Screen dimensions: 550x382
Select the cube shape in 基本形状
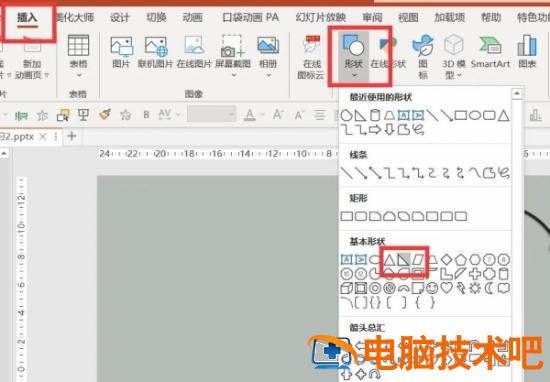347,288
